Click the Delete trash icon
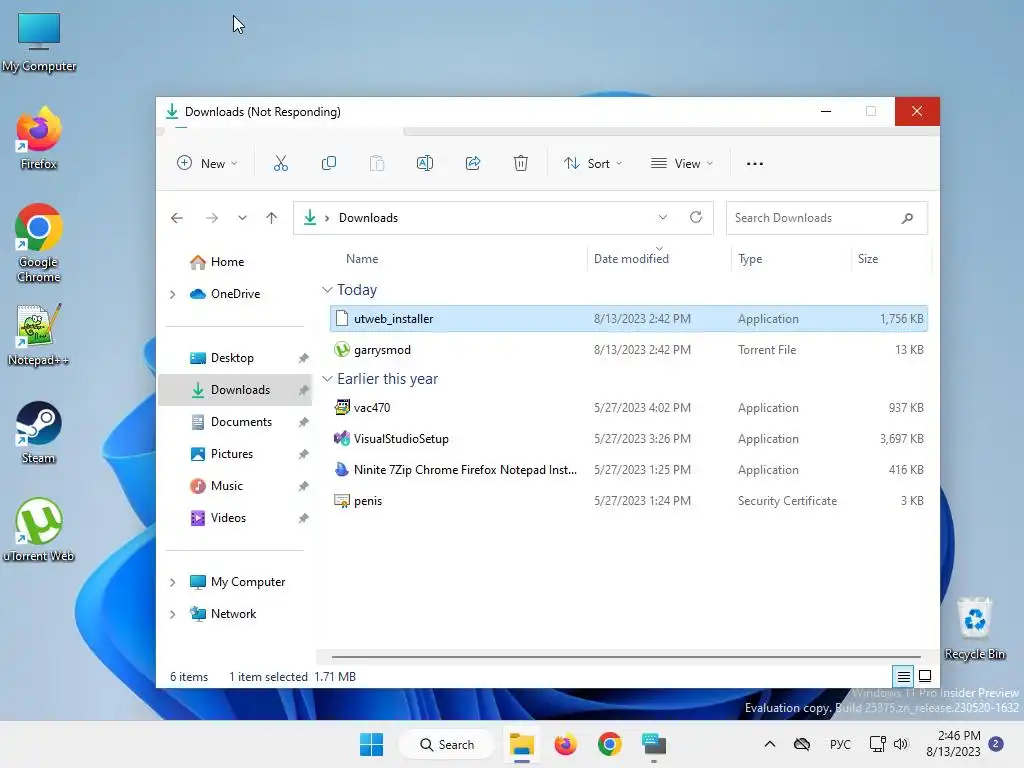 click(520, 163)
